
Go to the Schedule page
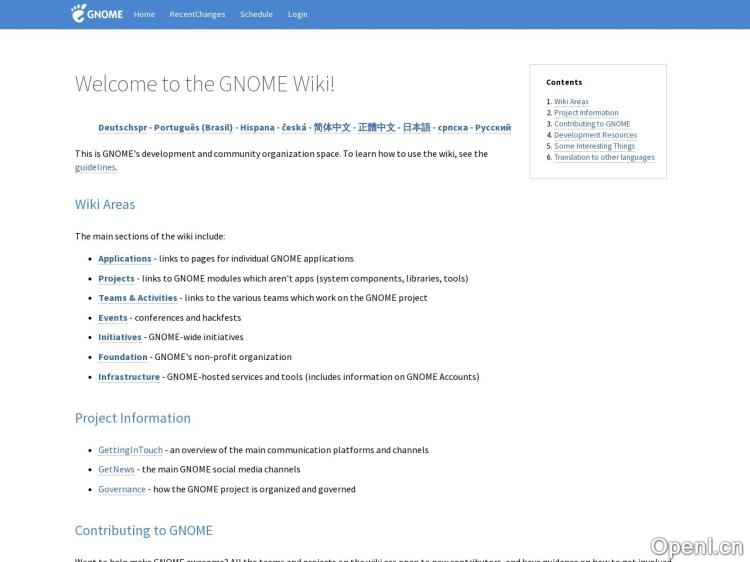coord(256,14)
